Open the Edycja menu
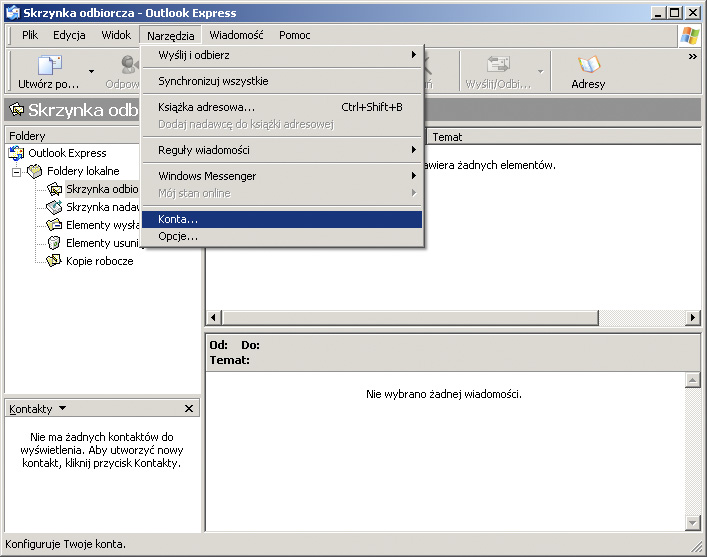Image resolution: width=707 pixels, height=557 pixels. tap(69, 35)
